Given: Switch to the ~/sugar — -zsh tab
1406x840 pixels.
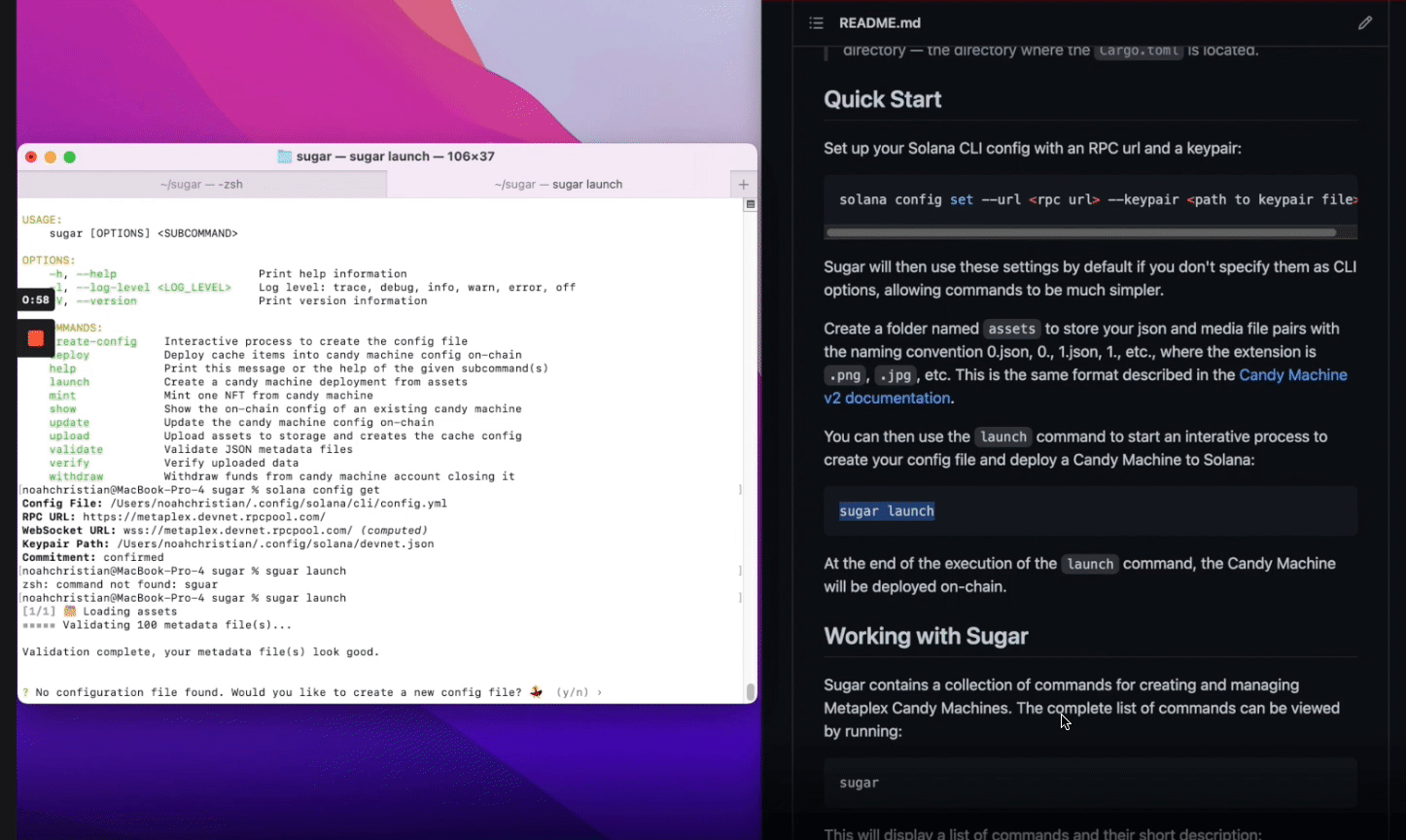Looking at the screenshot, I should pos(202,184).
